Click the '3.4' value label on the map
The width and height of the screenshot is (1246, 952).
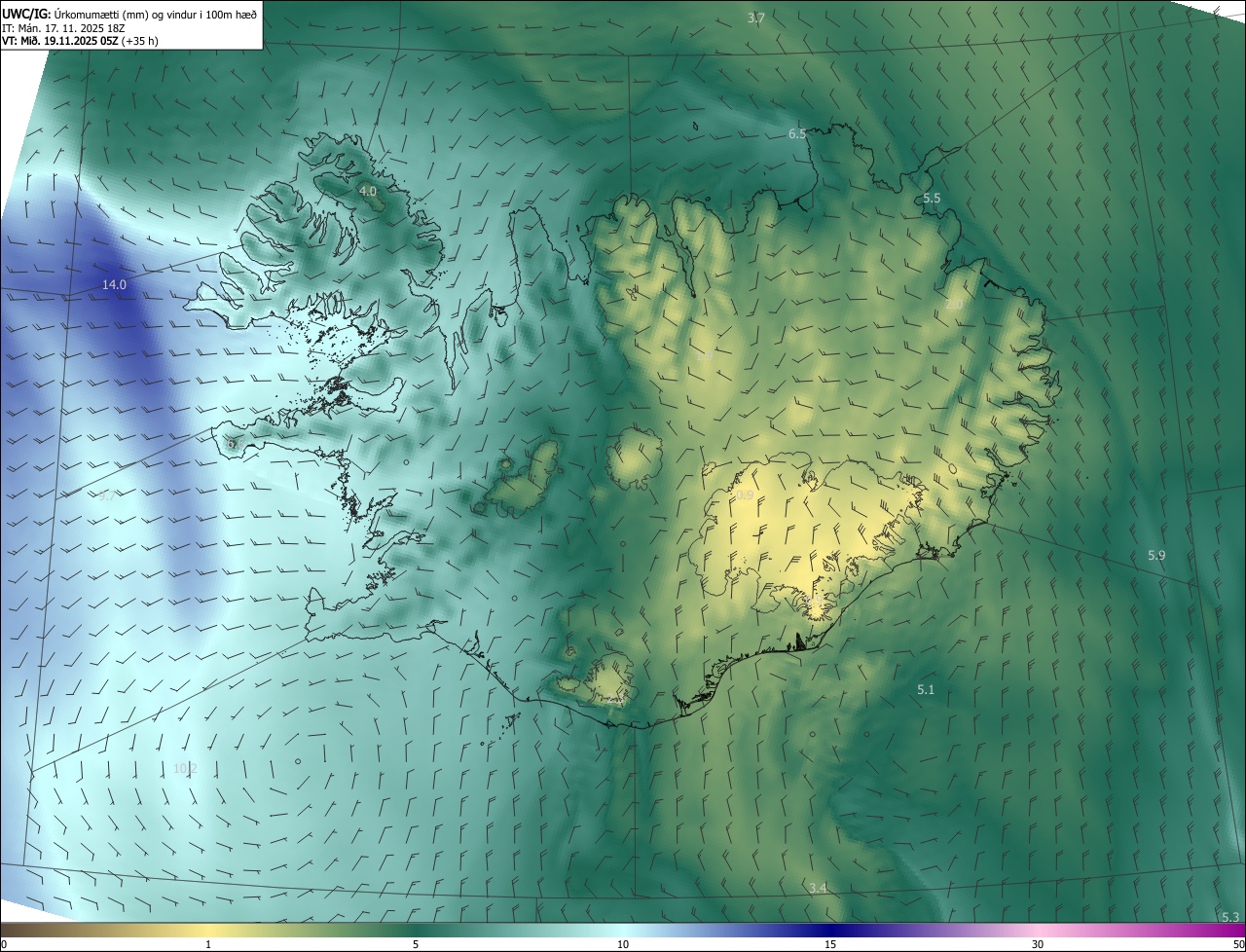[x=818, y=889]
